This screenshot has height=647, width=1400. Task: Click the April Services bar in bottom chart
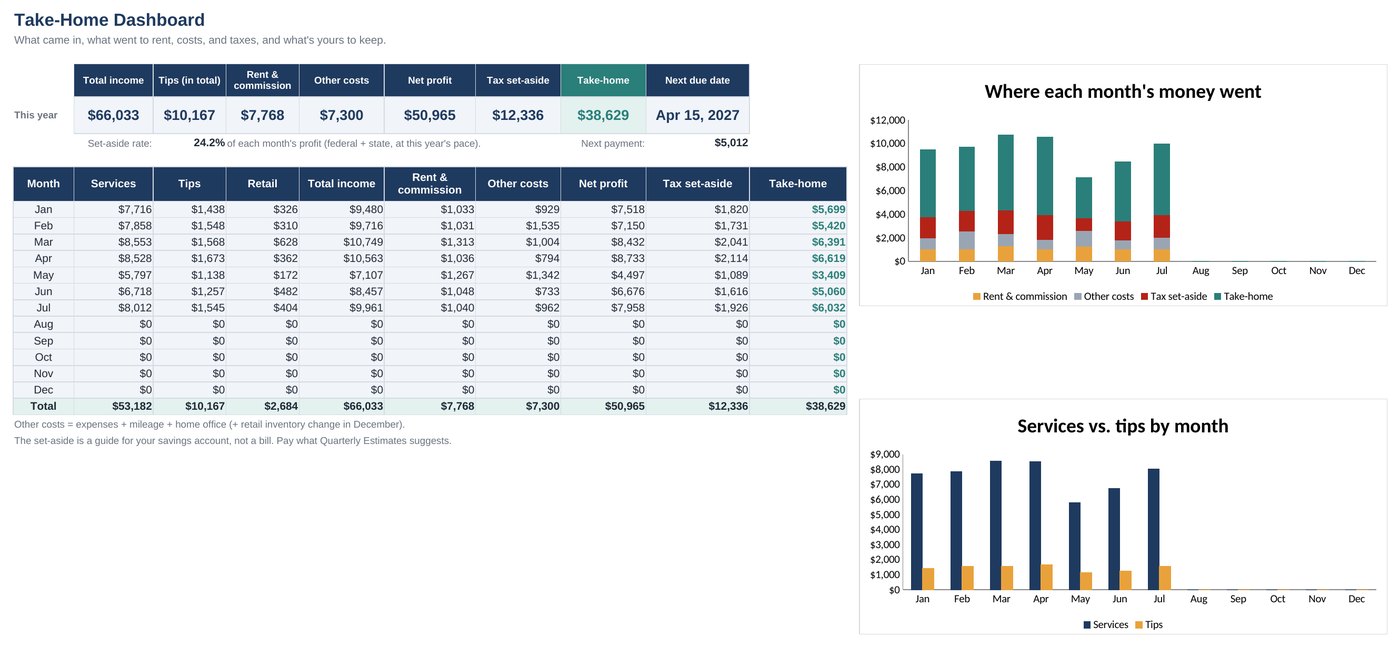click(1035, 525)
